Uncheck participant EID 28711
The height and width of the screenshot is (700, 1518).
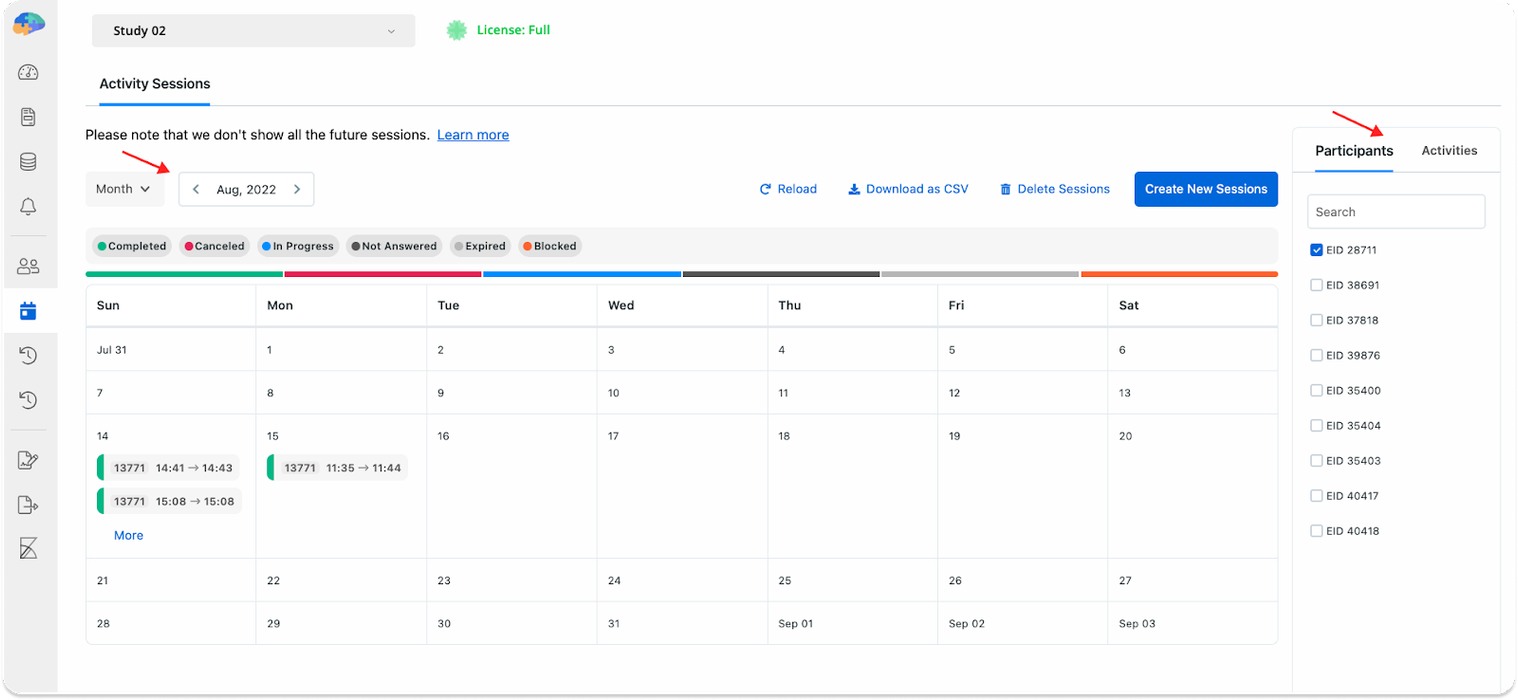coord(1317,250)
